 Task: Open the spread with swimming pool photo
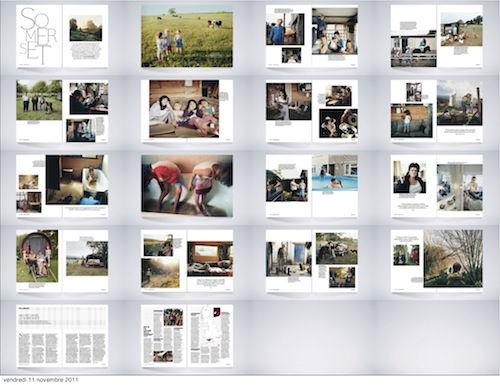312,186
